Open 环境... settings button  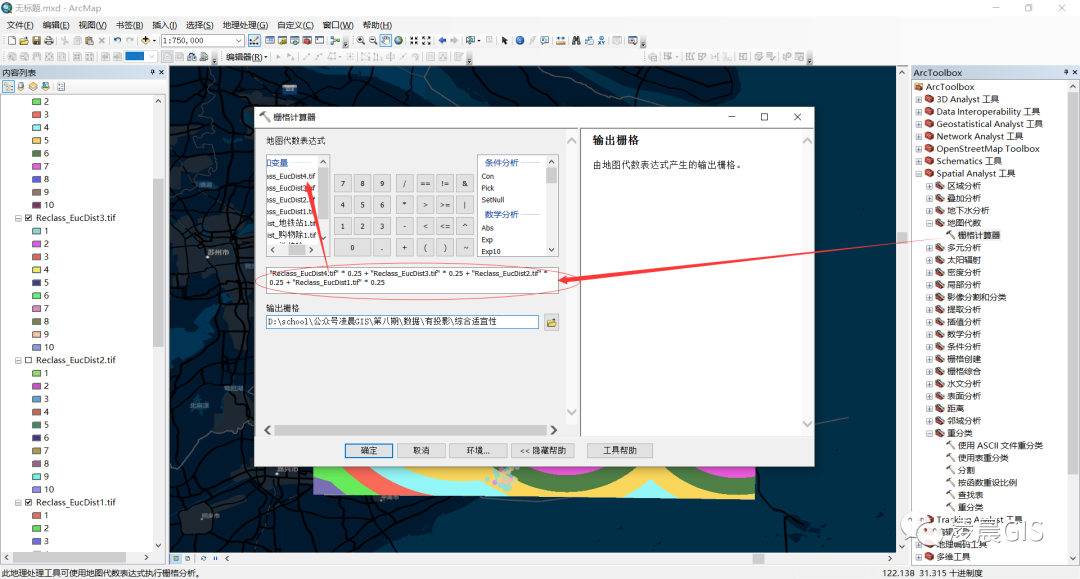478,450
